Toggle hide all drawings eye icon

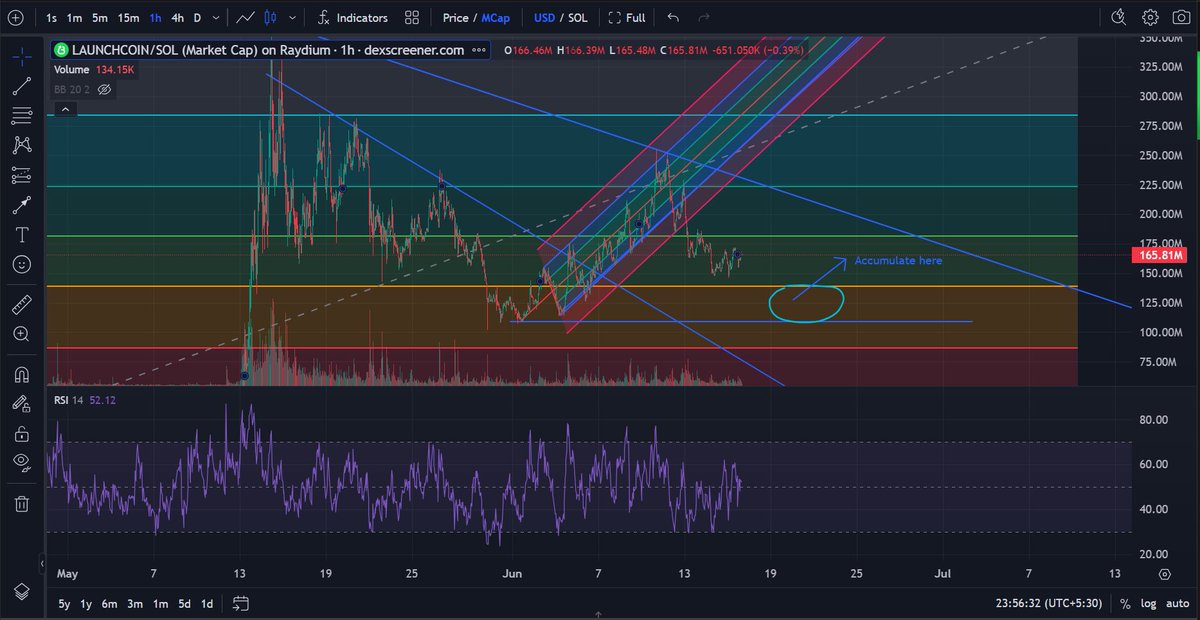(21, 462)
